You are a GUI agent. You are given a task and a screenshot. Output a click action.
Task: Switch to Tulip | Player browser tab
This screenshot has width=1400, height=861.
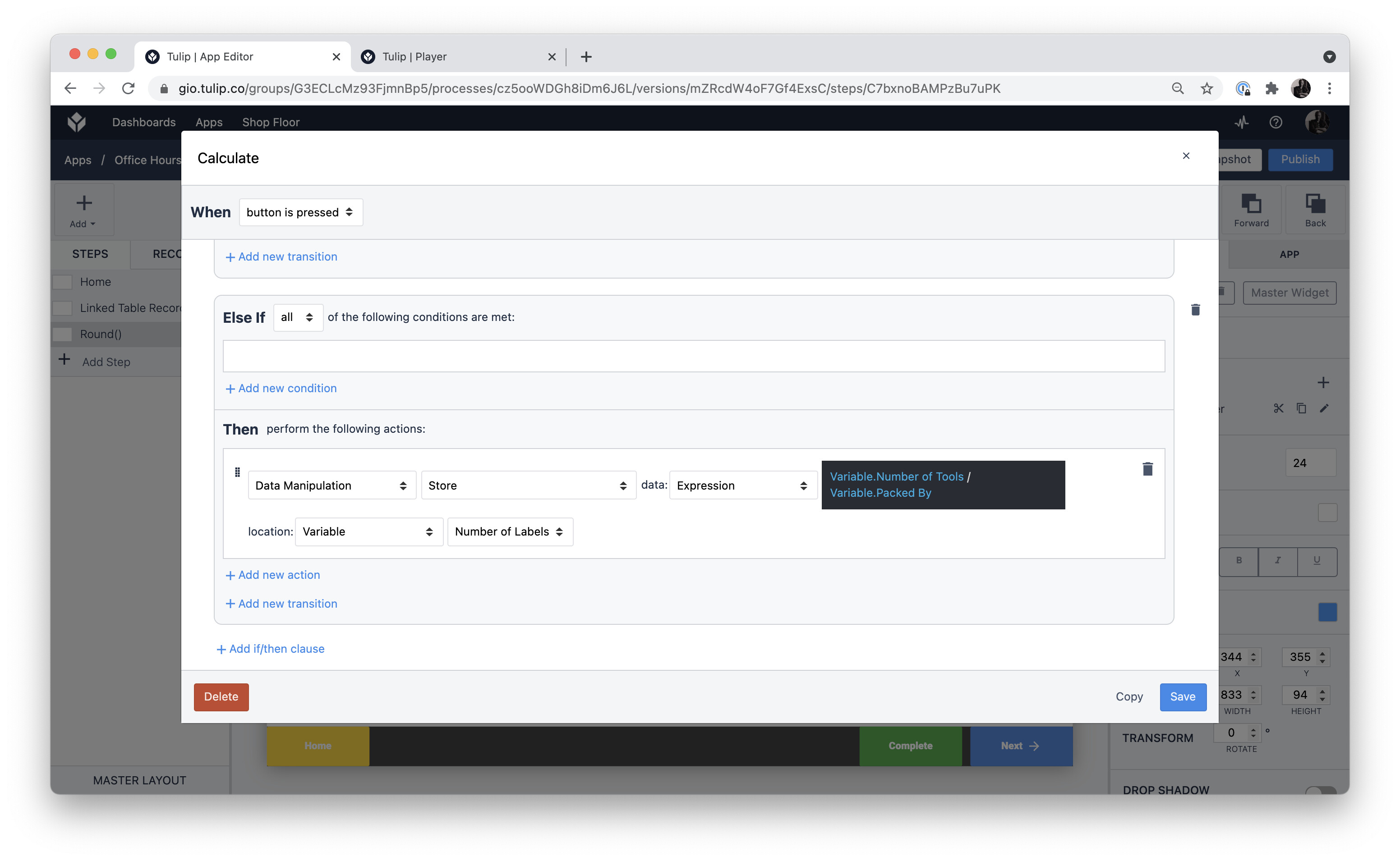(459, 57)
